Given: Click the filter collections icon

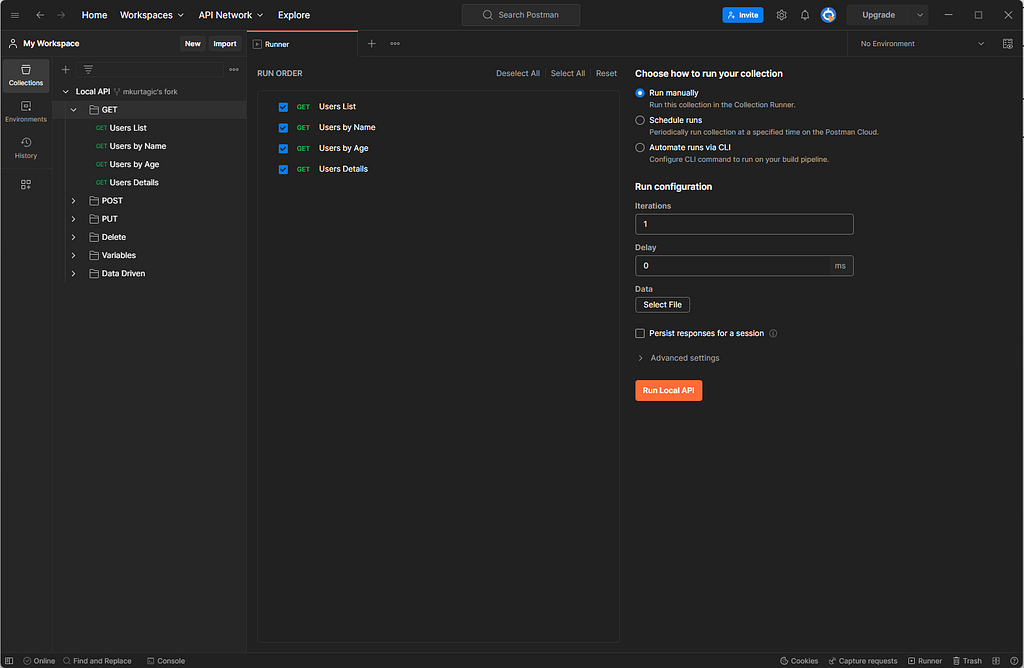Looking at the screenshot, I should click(88, 69).
